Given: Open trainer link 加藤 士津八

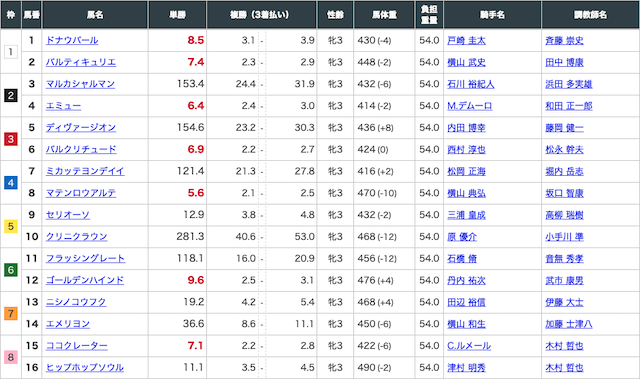Looking at the screenshot, I should click(569, 324).
